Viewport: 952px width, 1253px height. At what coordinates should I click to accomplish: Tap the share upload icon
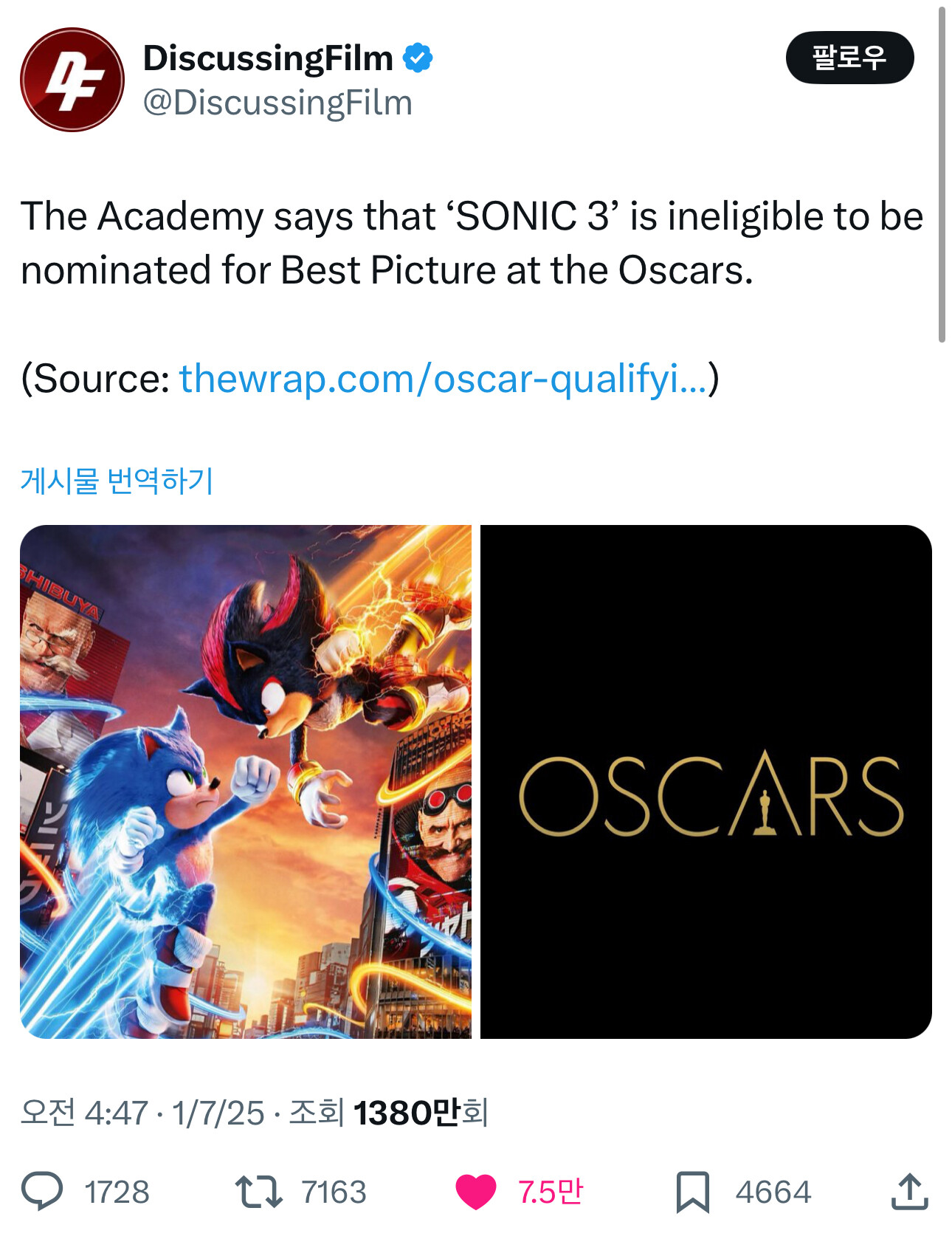click(909, 1191)
